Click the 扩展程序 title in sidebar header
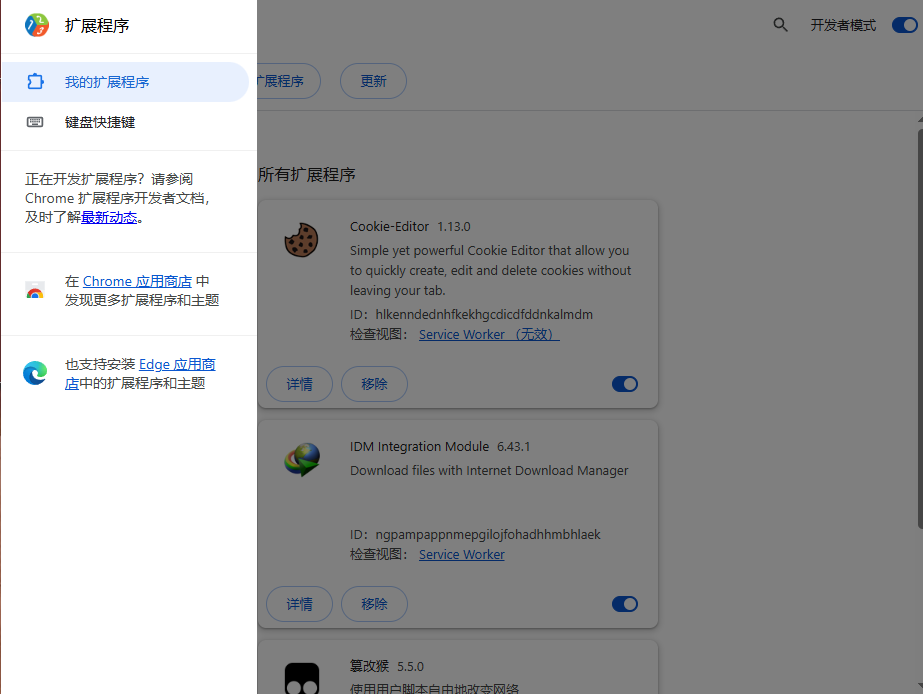 click(x=97, y=25)
